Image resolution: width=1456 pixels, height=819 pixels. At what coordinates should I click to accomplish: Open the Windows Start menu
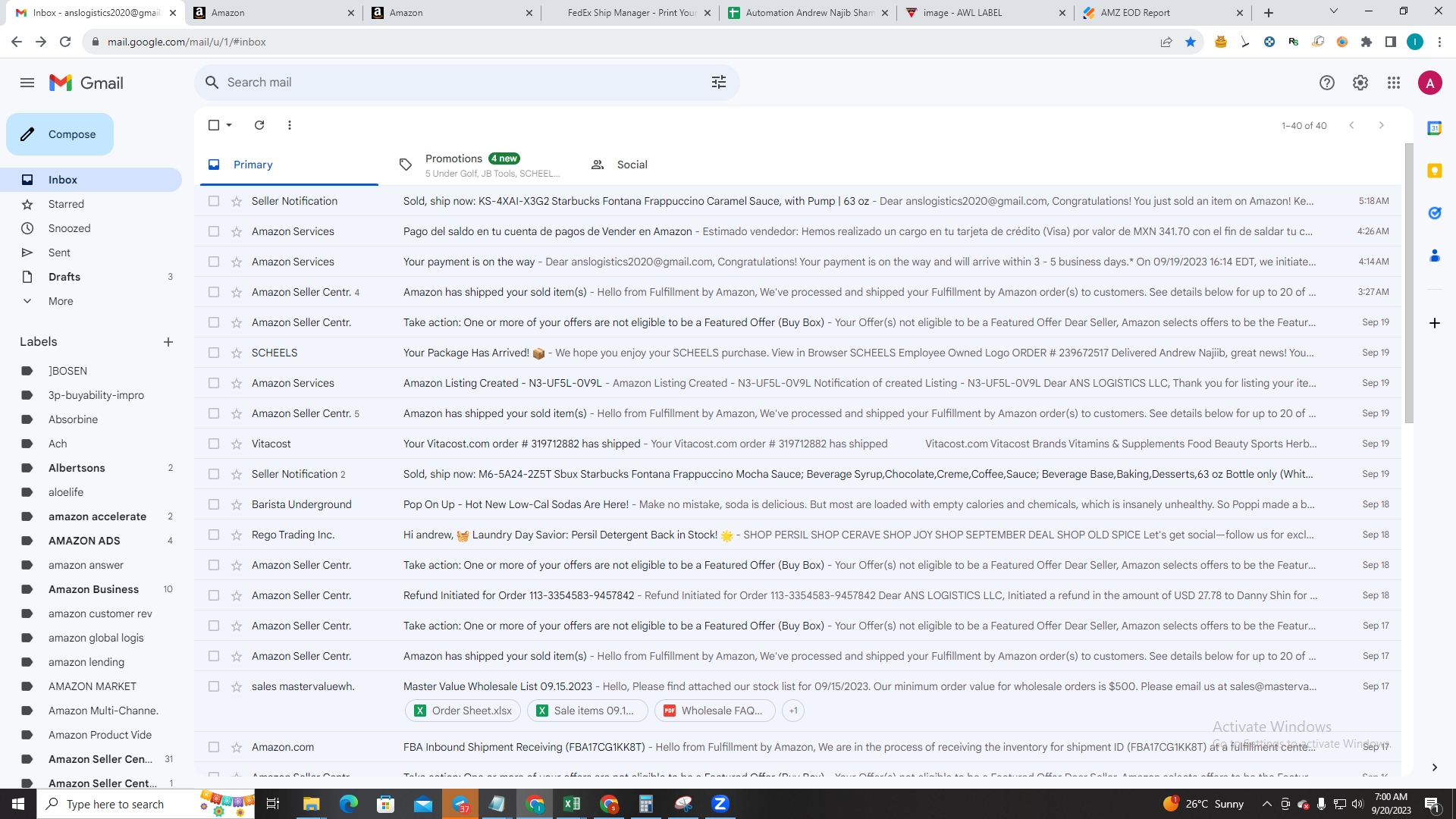point(18,804)
